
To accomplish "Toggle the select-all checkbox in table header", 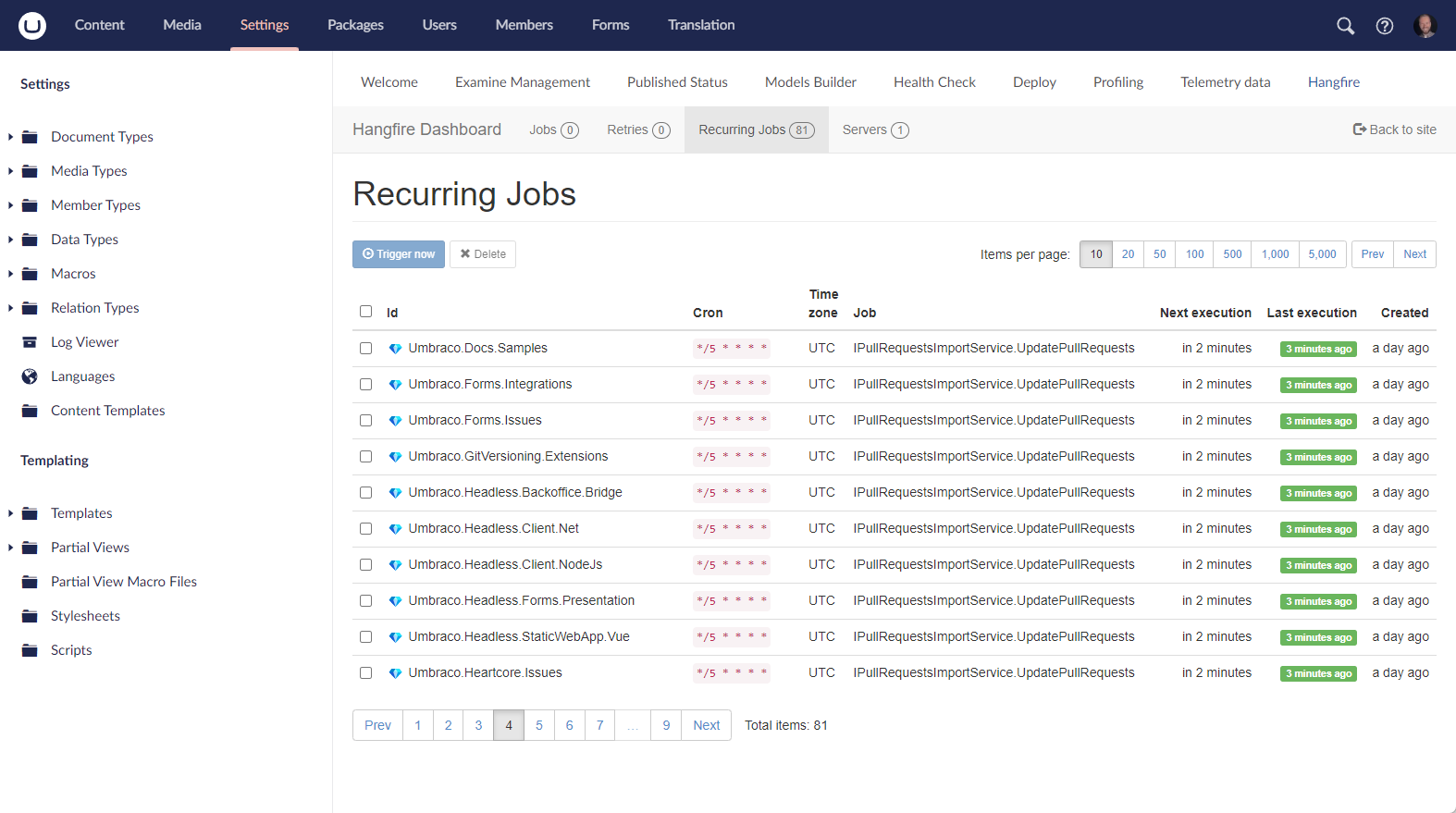I will pos(365,312).
